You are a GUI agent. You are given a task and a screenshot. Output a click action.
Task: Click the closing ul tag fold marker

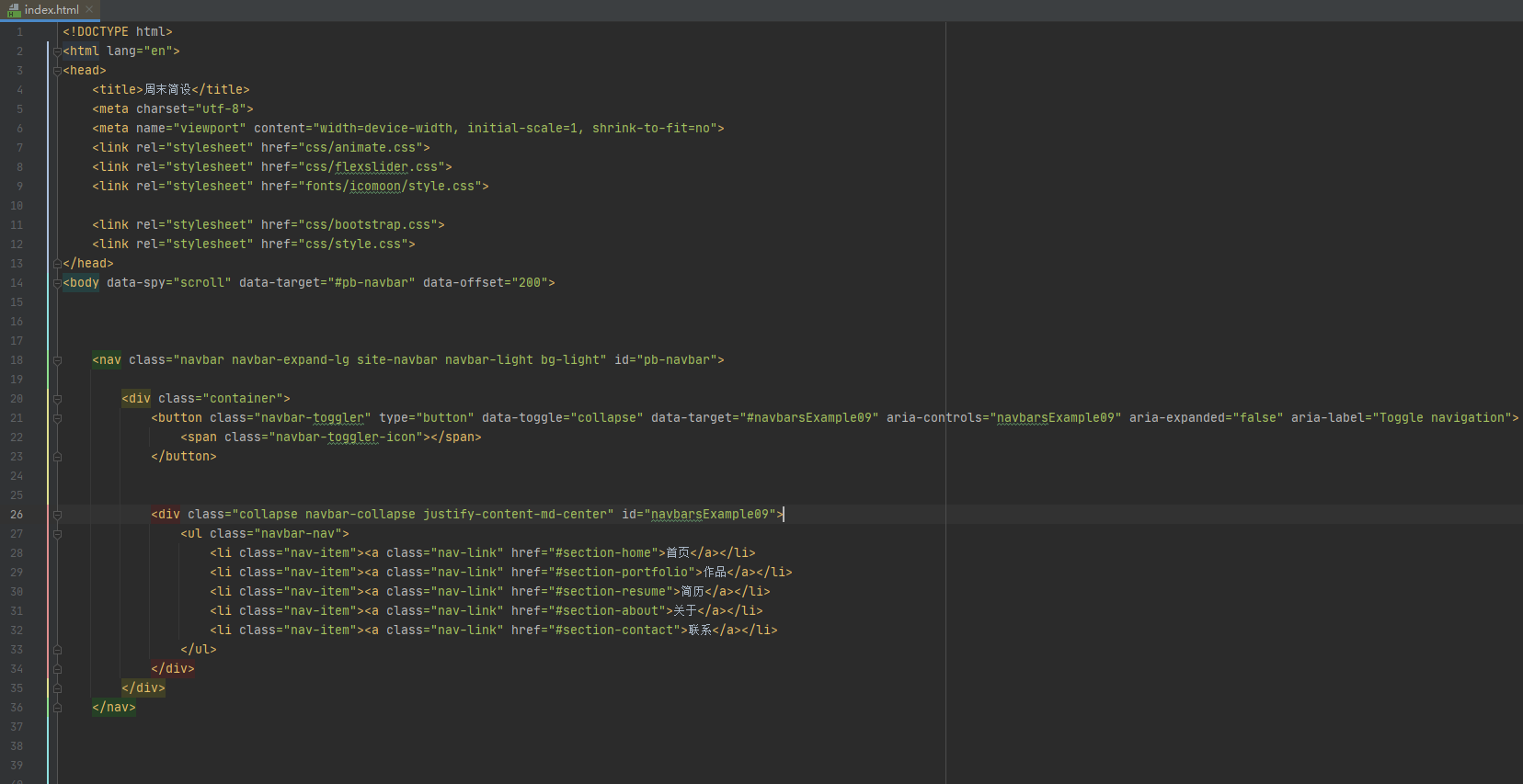click(57, 650)
